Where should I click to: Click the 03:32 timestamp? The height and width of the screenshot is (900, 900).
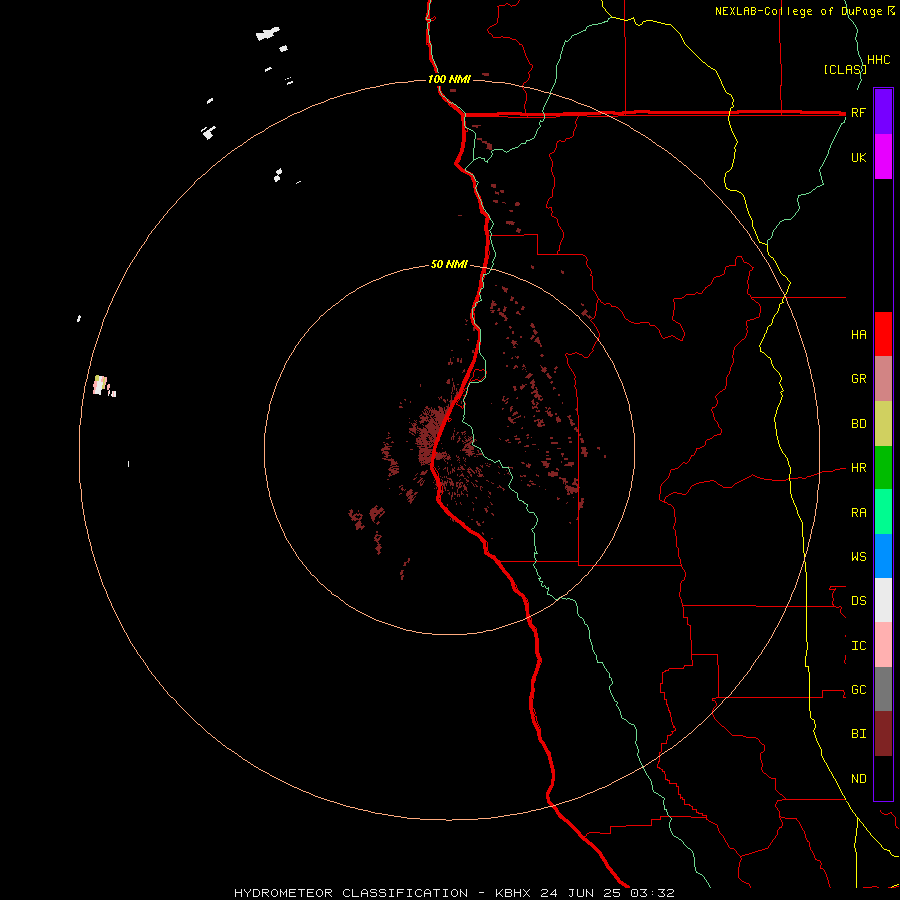pos(652,893)
